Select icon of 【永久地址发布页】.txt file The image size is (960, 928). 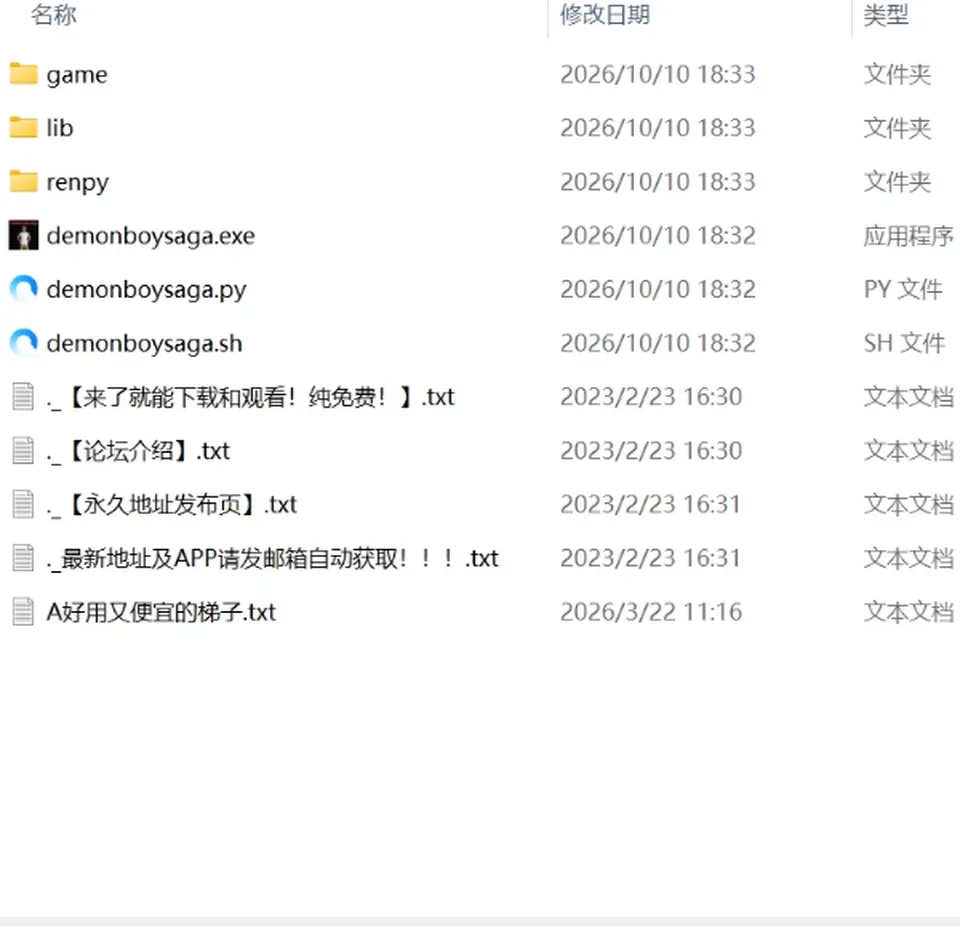23,504
